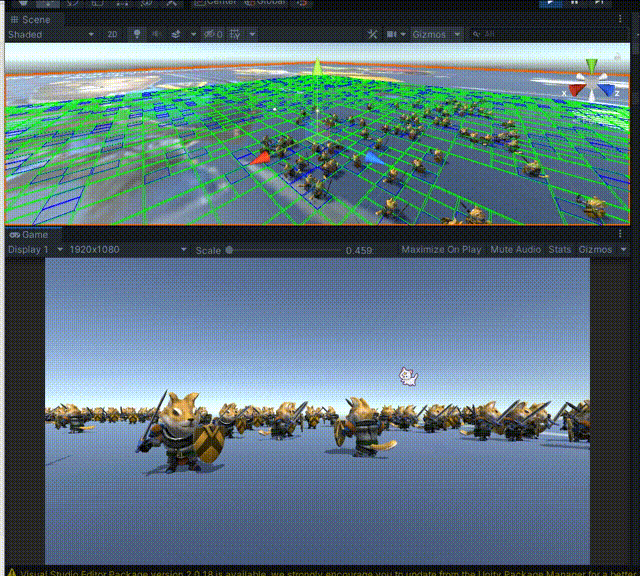
Task: Click the Game Scale slider handle
Action: click(x=229, y=250)
